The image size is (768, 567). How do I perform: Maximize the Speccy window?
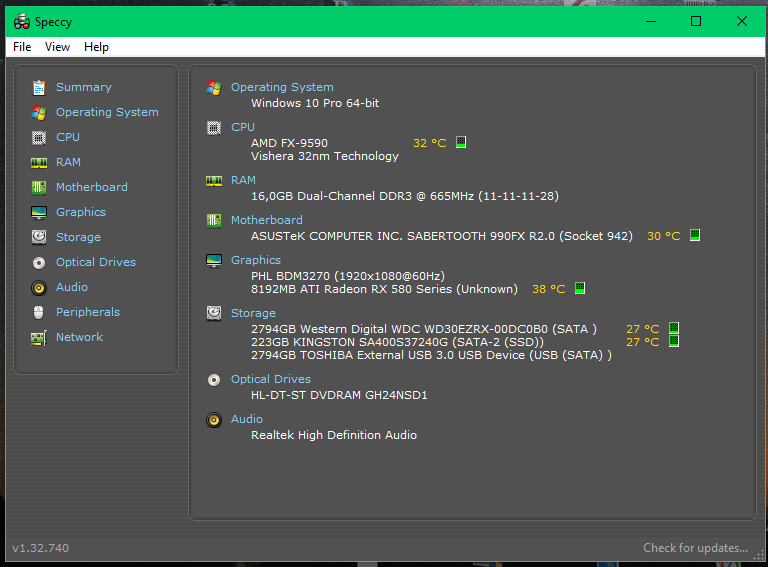(x=696, y=21)
